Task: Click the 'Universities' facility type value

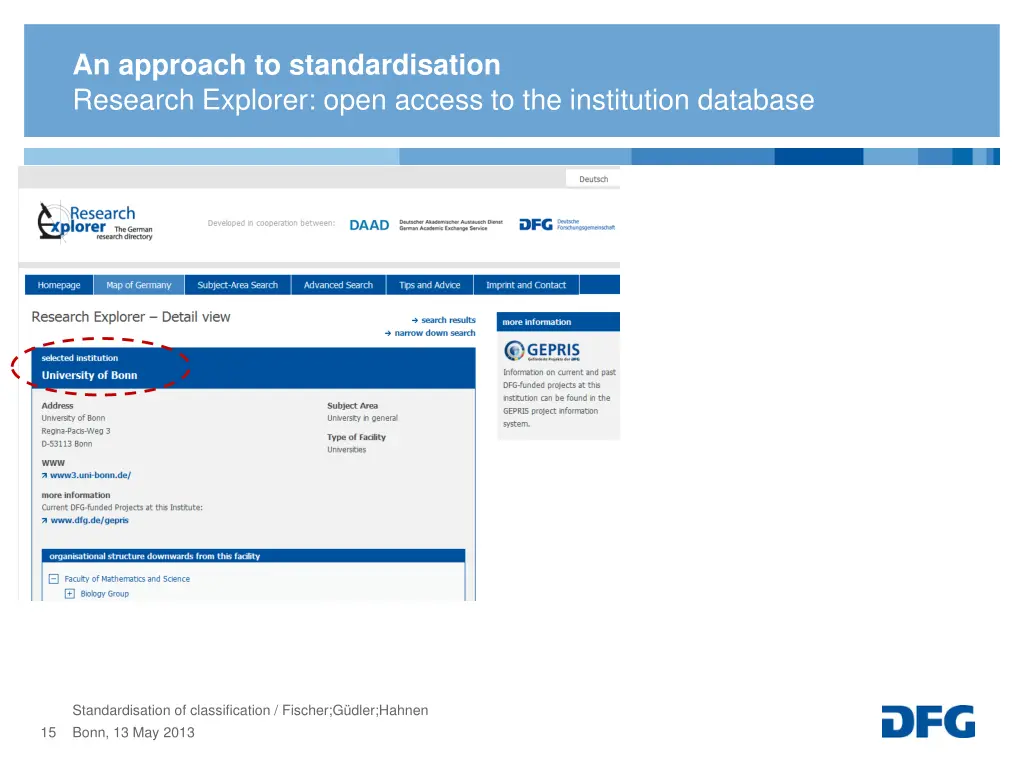Action: pos(347,450)
